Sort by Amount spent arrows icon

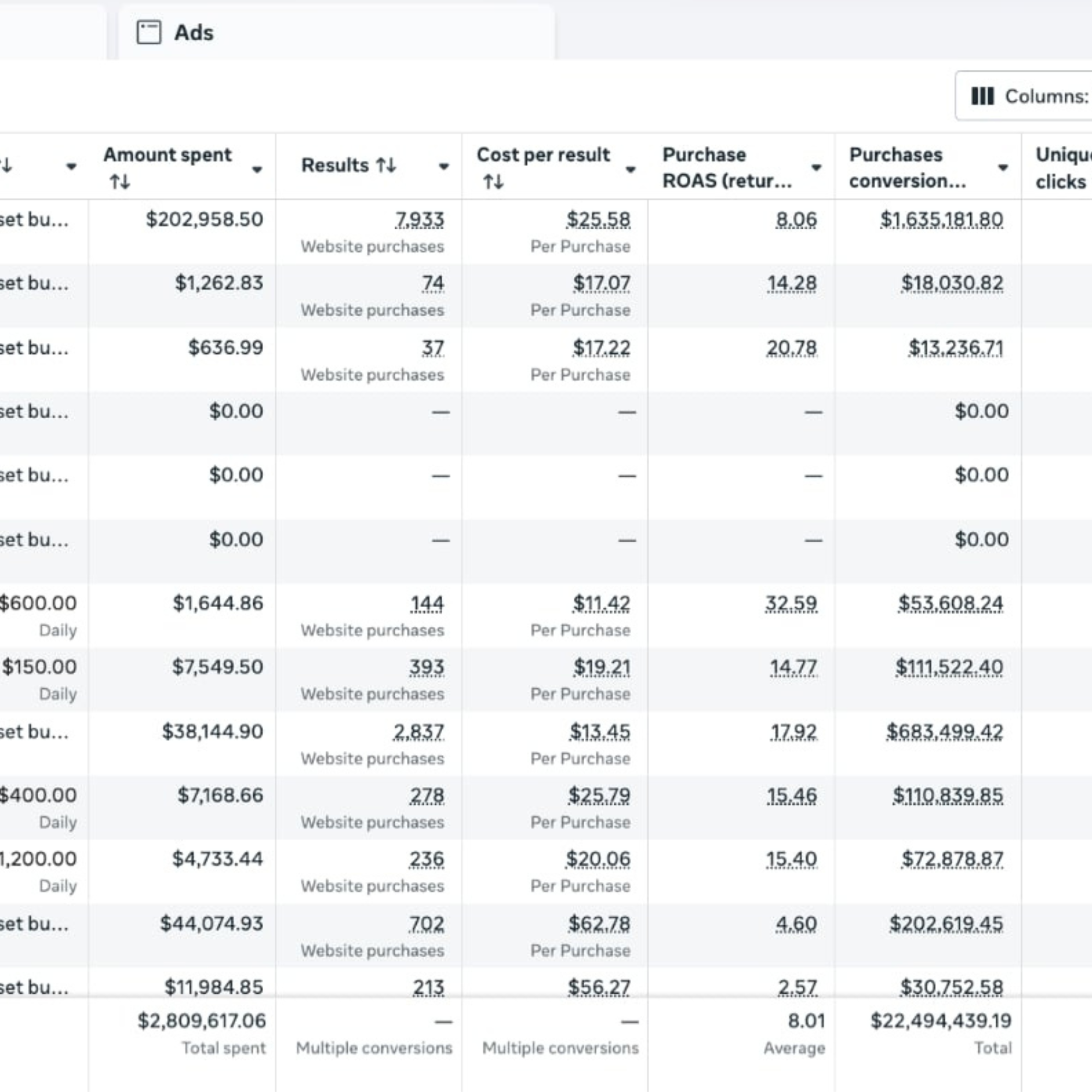pyautogui.click(x=120, y=182)
